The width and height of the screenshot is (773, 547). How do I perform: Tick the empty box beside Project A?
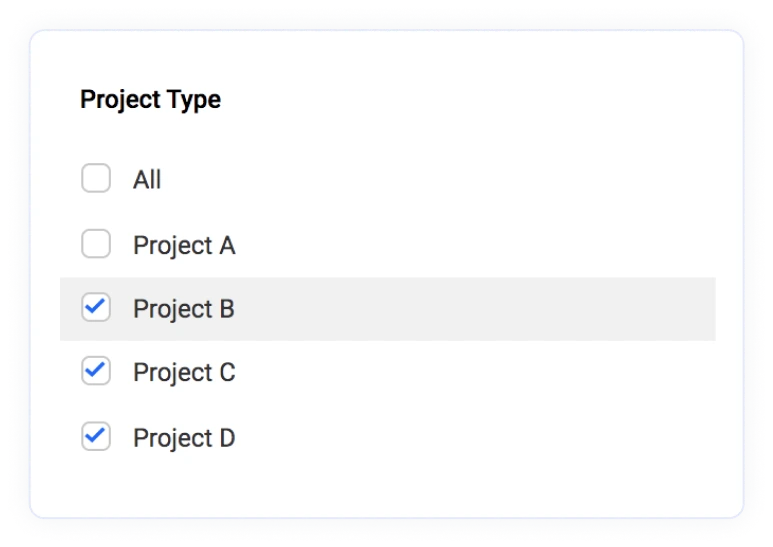(96, 243)
